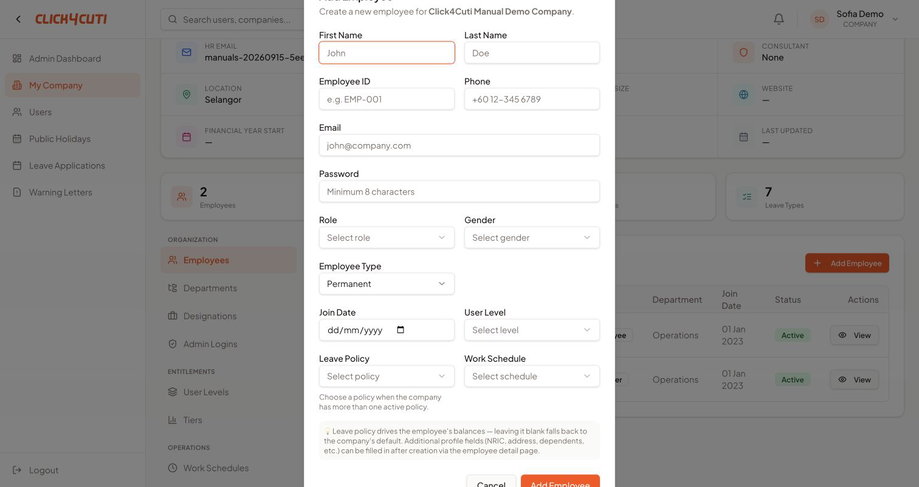Screen dimensions: 919x487
Task: Select the Departments section
Action: point(229,288)
